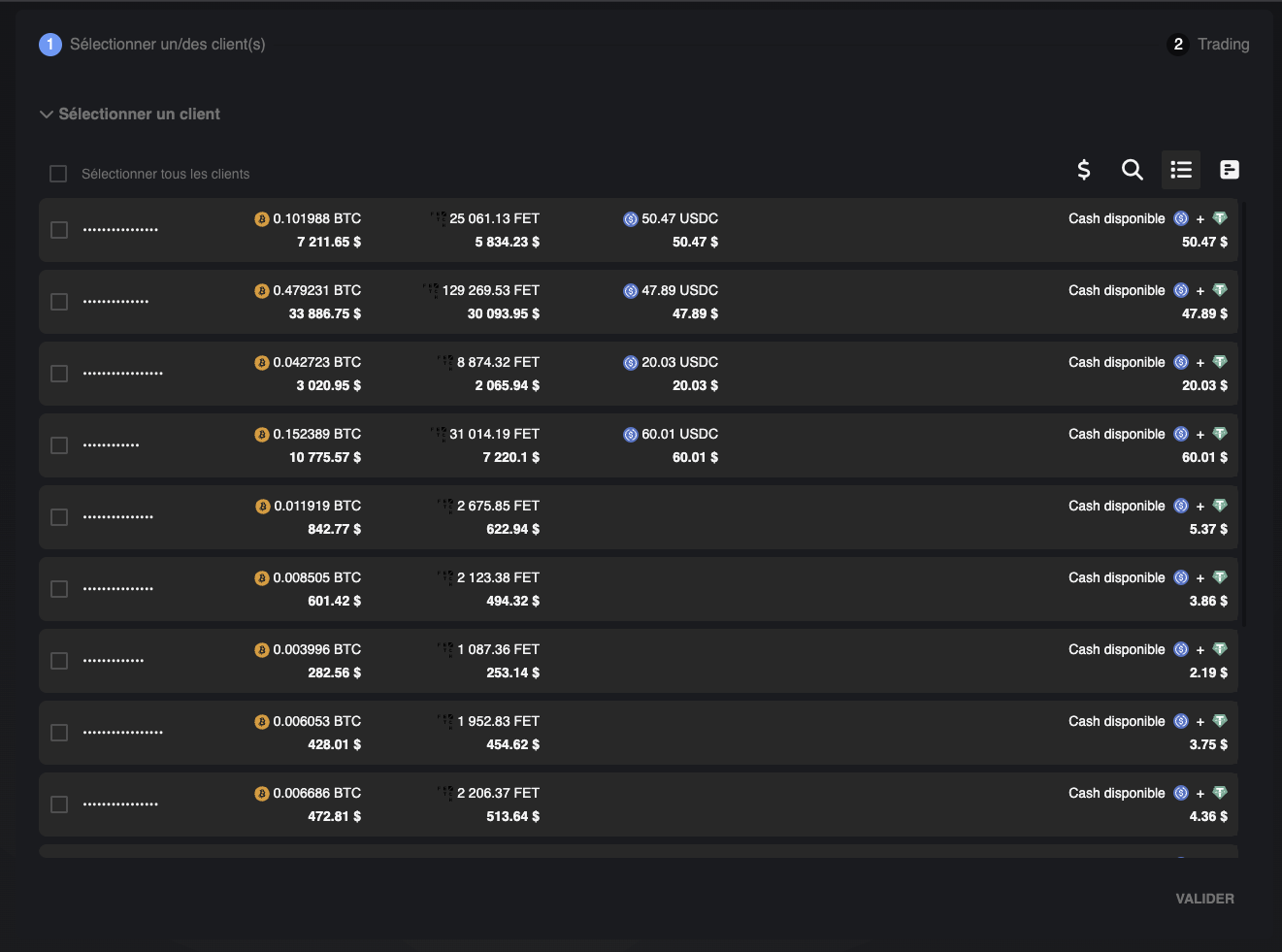
Task: Open the client search magnifier icon
Action: pyautogui.click(x=1133, y=170)
